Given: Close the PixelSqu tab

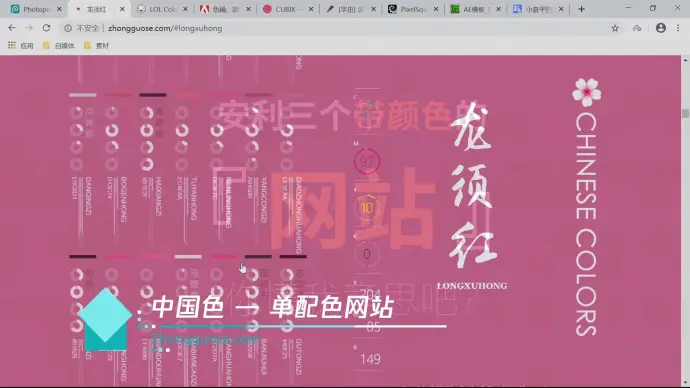Looking at the screenshot, I should [436, 9].
